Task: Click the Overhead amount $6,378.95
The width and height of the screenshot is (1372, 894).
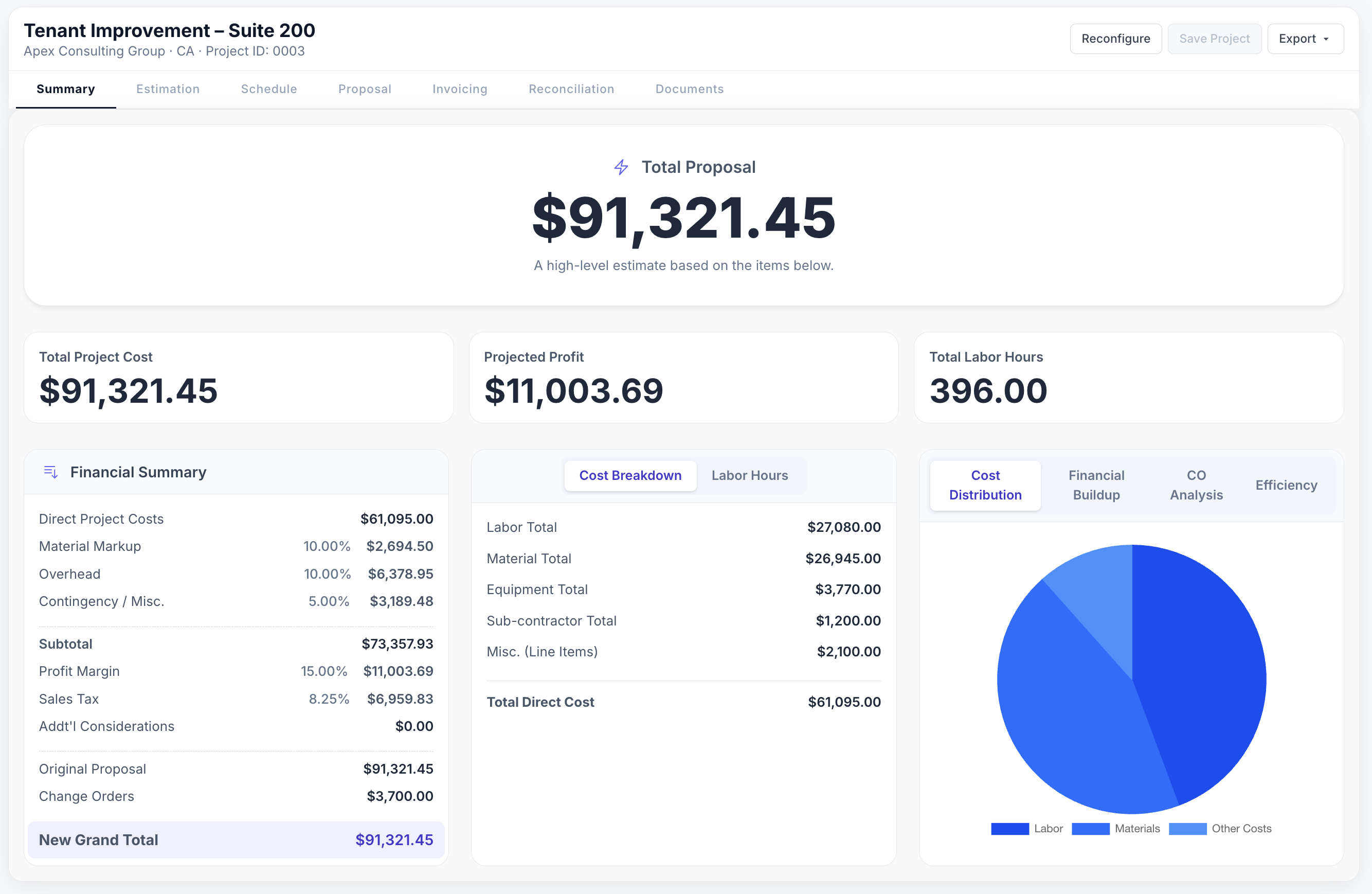Action: click(401, 574)
